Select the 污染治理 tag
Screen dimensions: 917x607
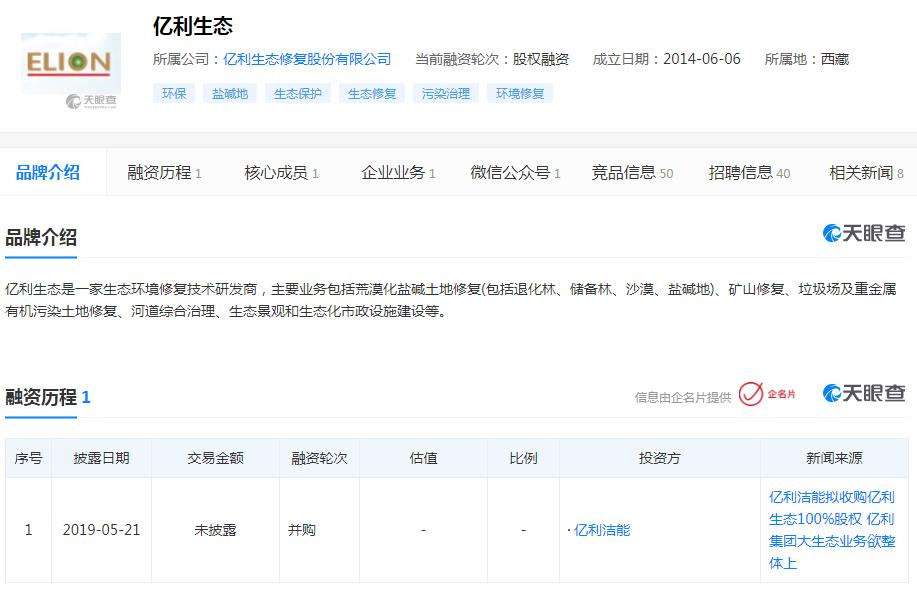[446, 94]
